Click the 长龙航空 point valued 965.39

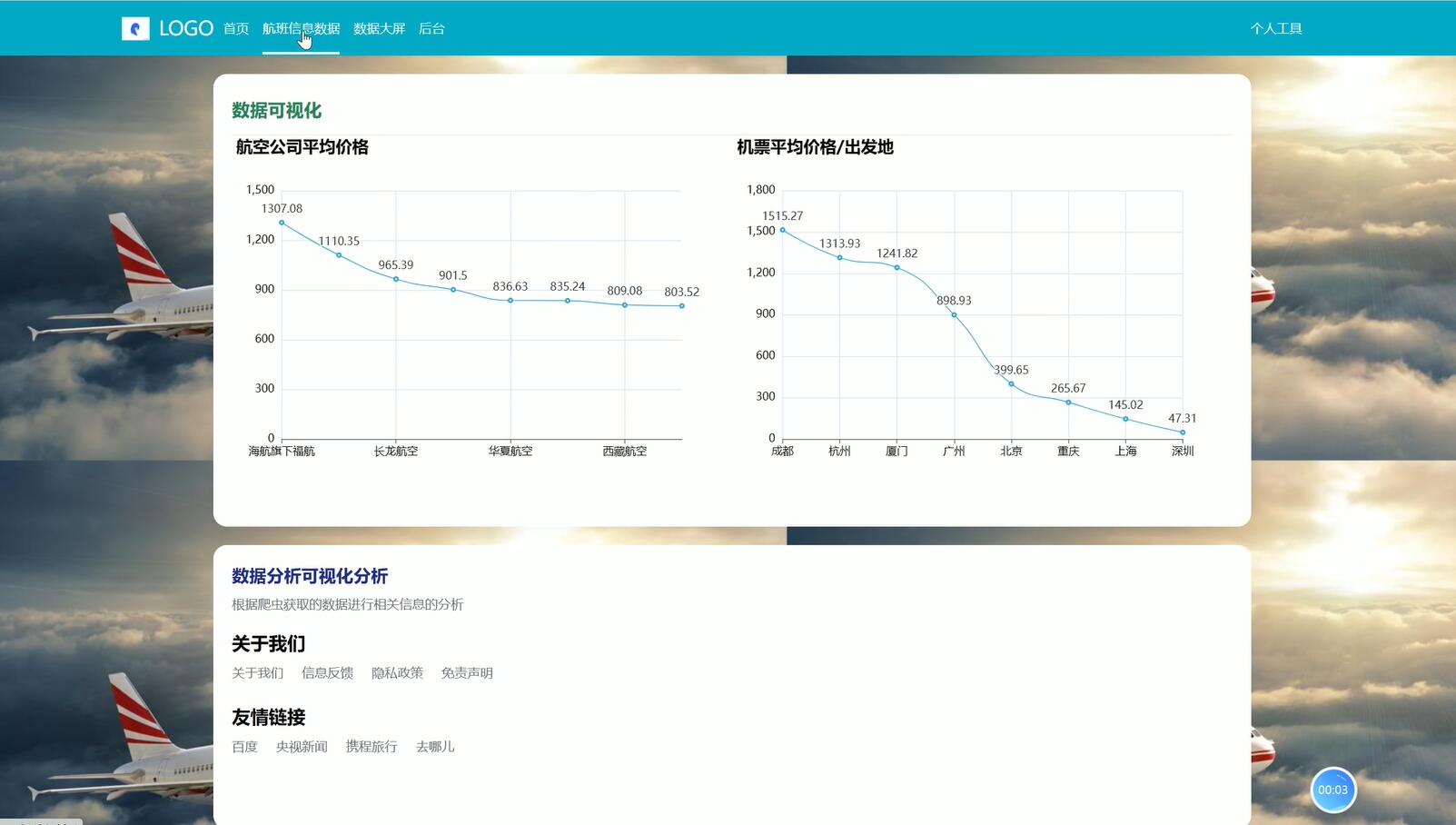[x=395, y=278]
